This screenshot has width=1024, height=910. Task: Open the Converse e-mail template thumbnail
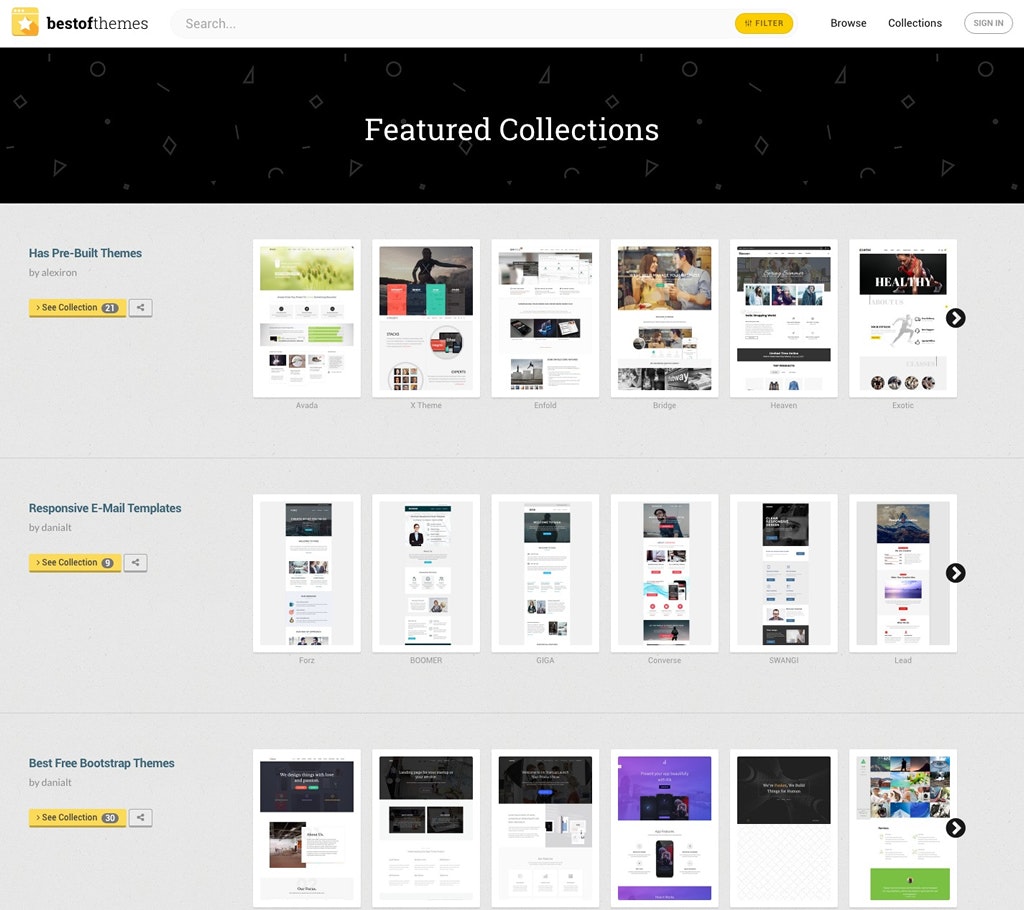[664, 573]
